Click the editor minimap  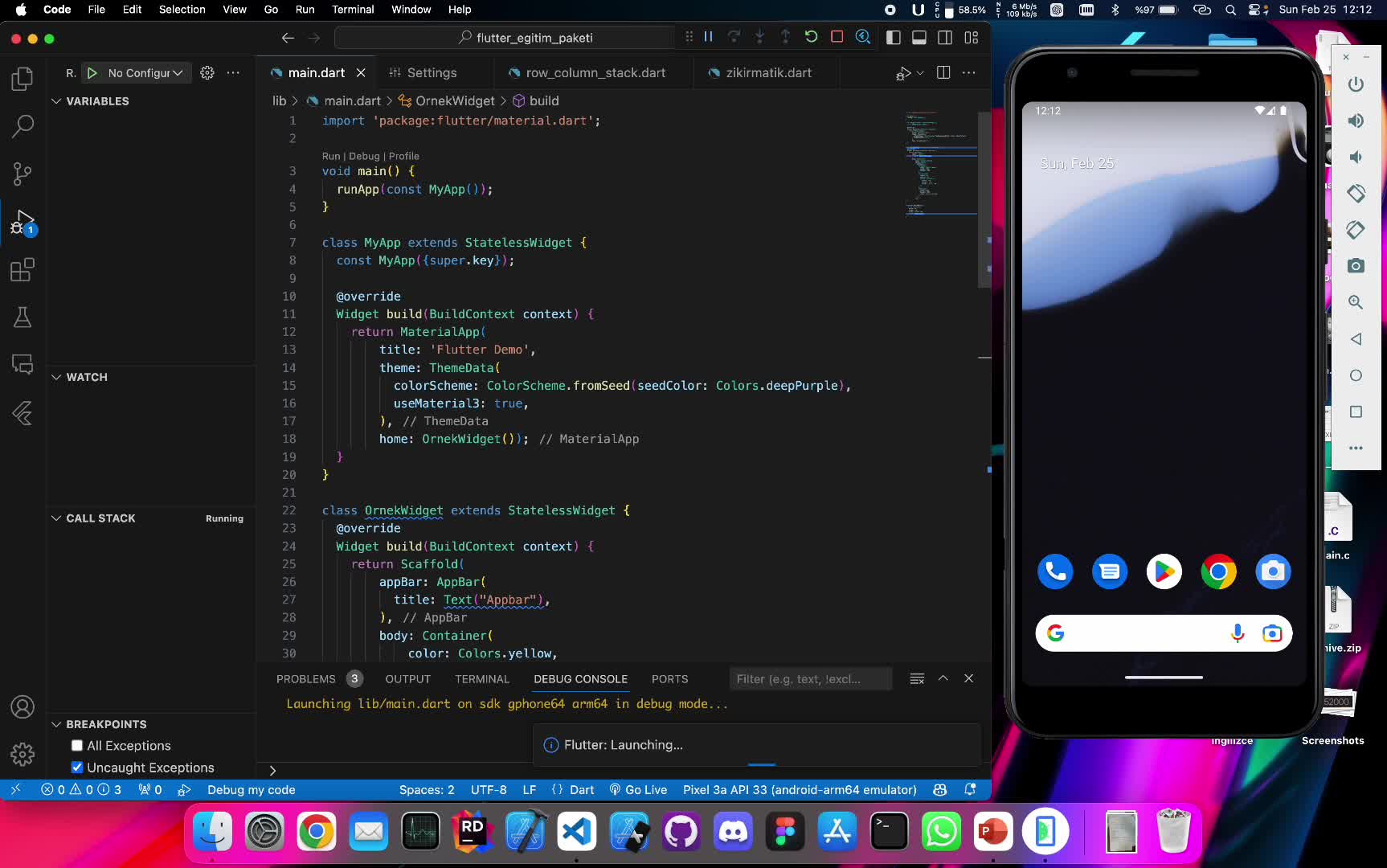tap(941, 165)
